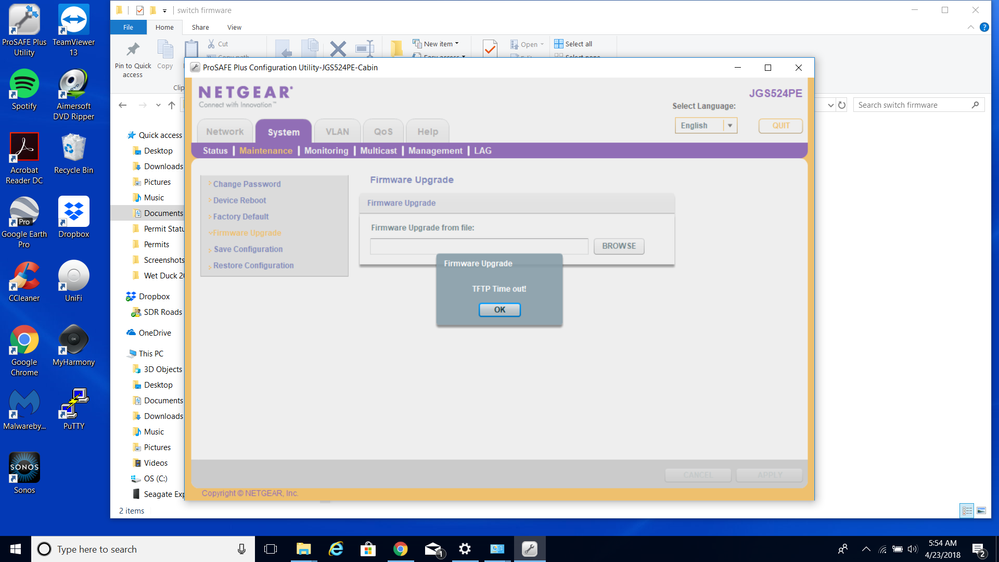Viewport: 999px width, 562px height.
Task: Open Save Configuration link
Action: coord(248,249)
